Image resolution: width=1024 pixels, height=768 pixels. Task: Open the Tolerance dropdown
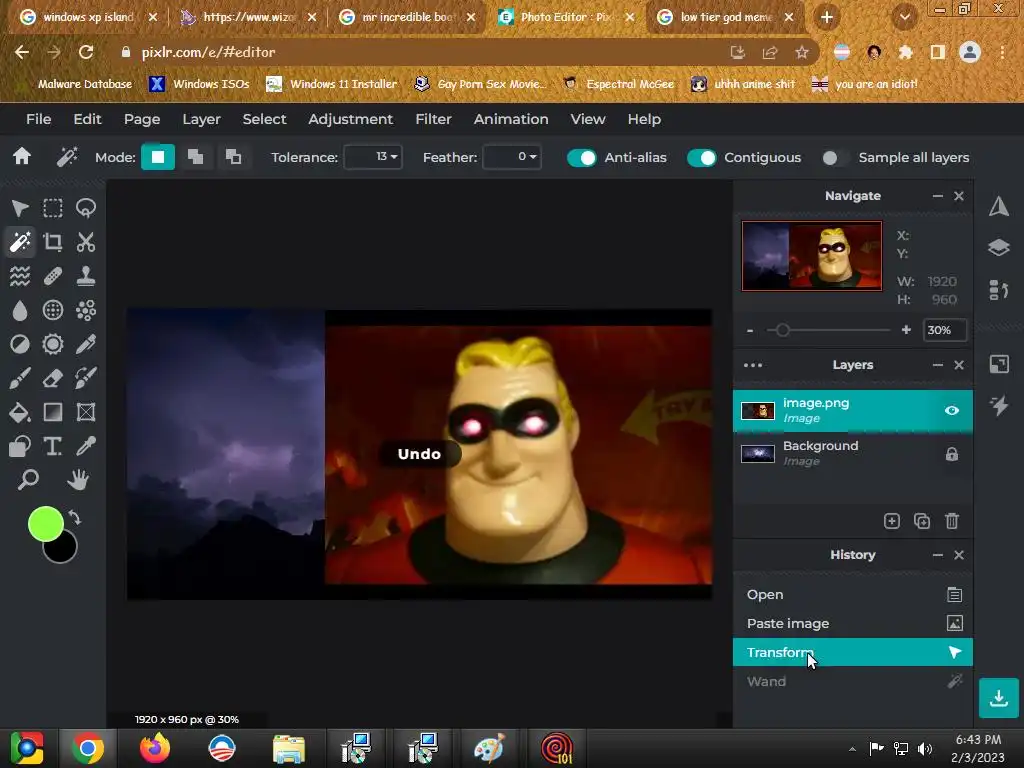point(373,157)
